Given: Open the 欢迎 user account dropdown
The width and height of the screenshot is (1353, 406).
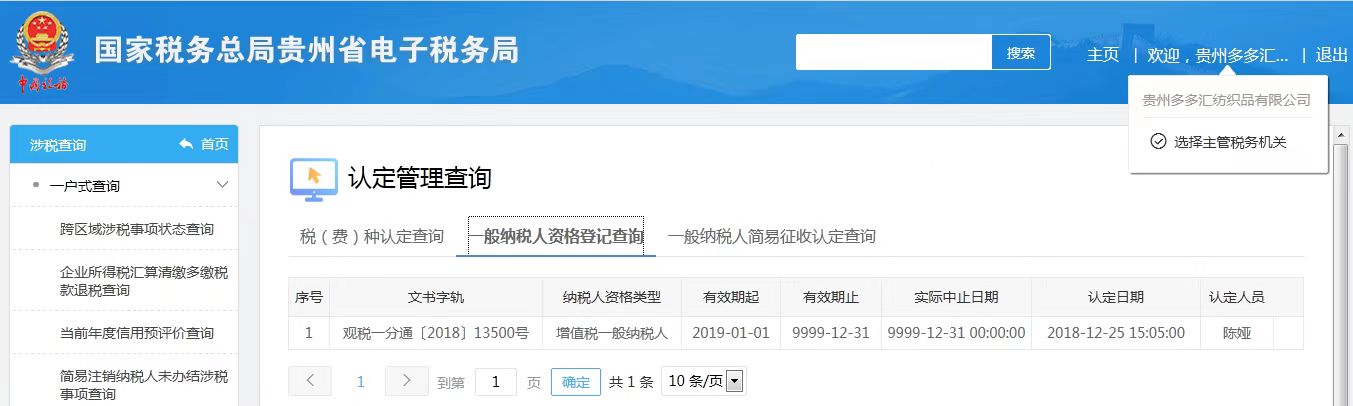Looking at the screenshot, I should (x=1217, y=55).
